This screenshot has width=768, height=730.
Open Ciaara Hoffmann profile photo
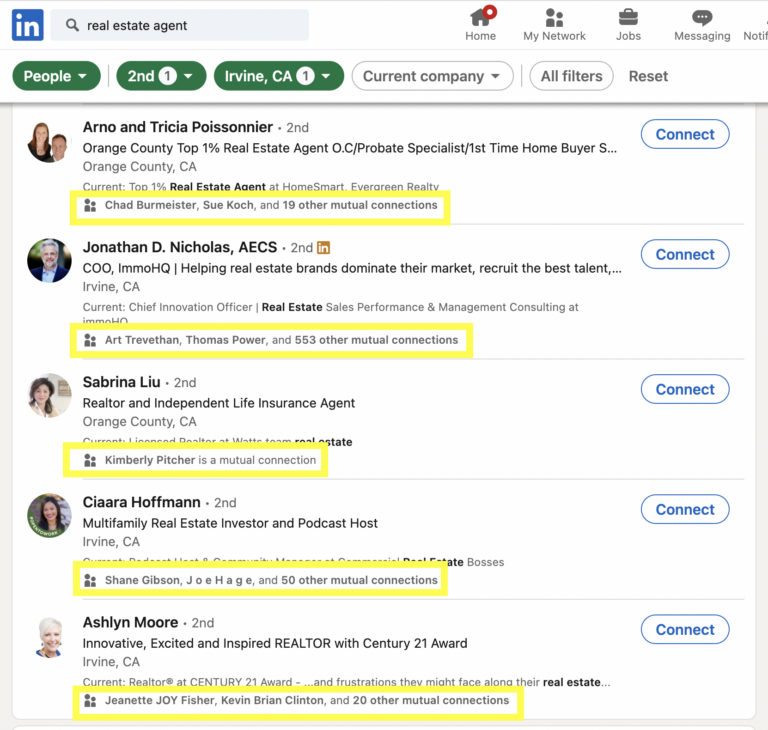click(x=49, y=515)
